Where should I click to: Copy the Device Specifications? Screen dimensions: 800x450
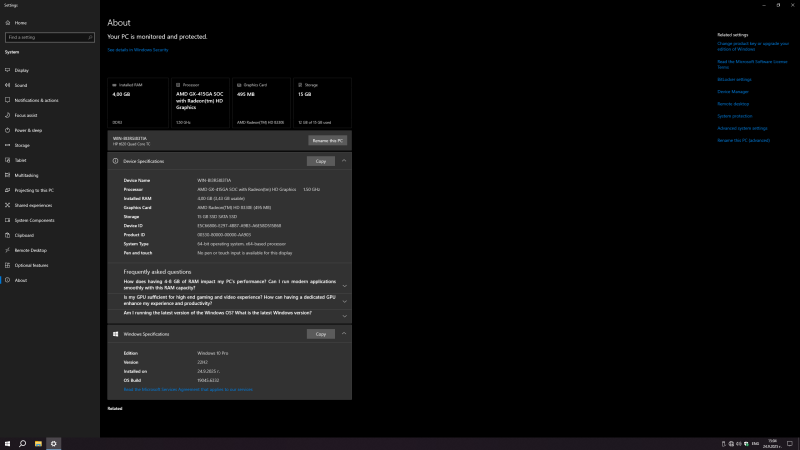[320, 160]
